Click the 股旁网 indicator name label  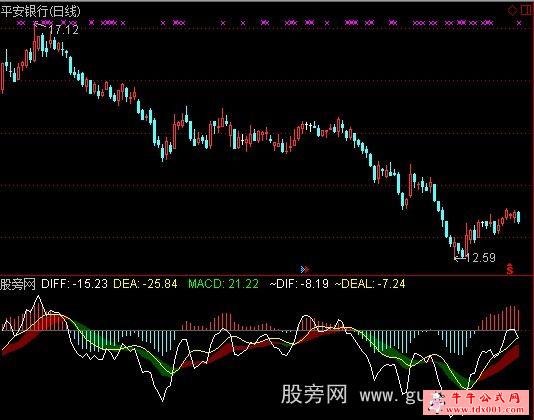coord(18,284)
